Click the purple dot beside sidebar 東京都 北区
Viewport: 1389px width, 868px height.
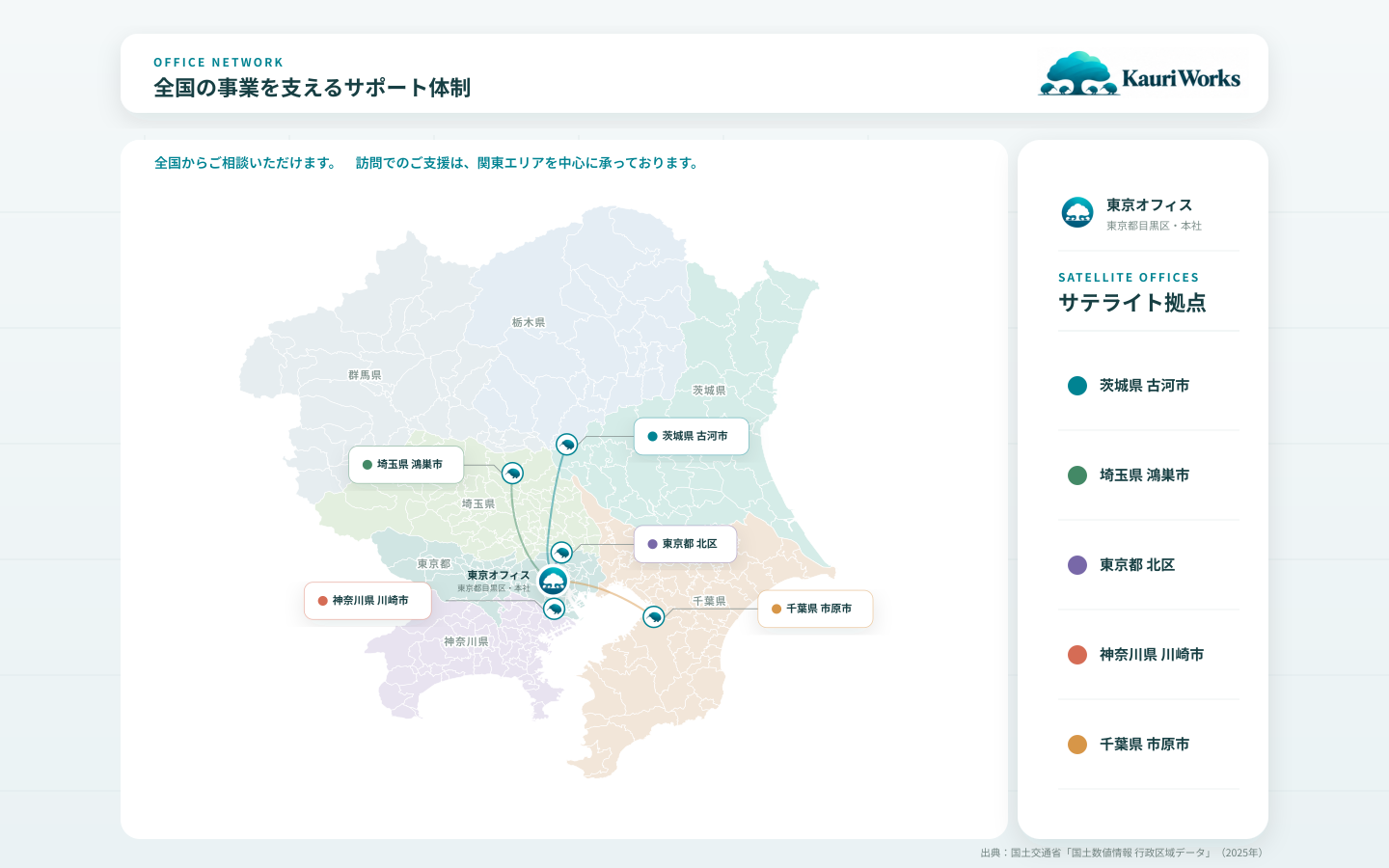pos(1077,565)
